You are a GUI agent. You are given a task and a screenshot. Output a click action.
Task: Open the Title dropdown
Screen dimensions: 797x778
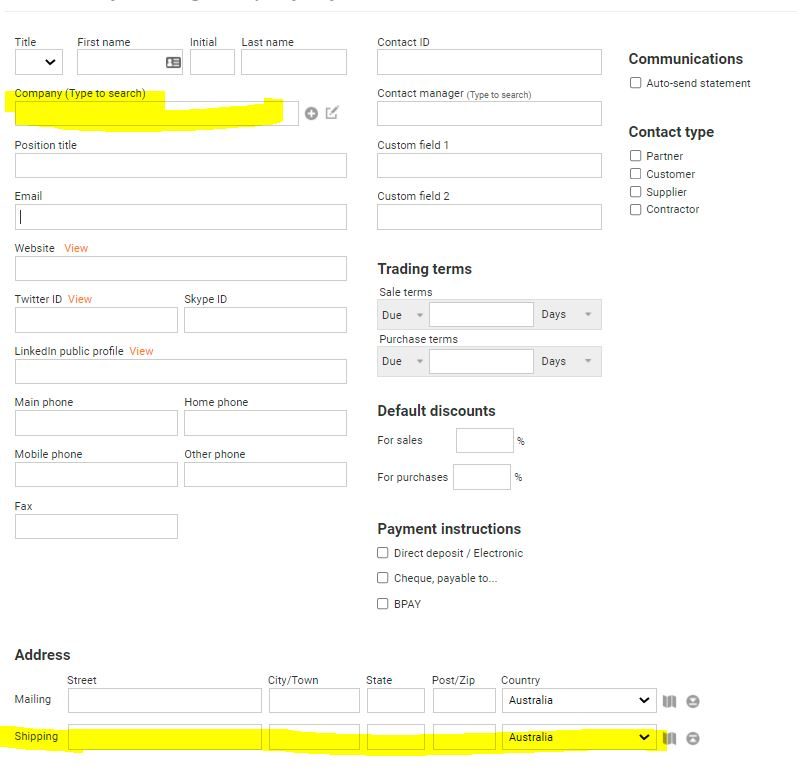(x=39, y=62)
